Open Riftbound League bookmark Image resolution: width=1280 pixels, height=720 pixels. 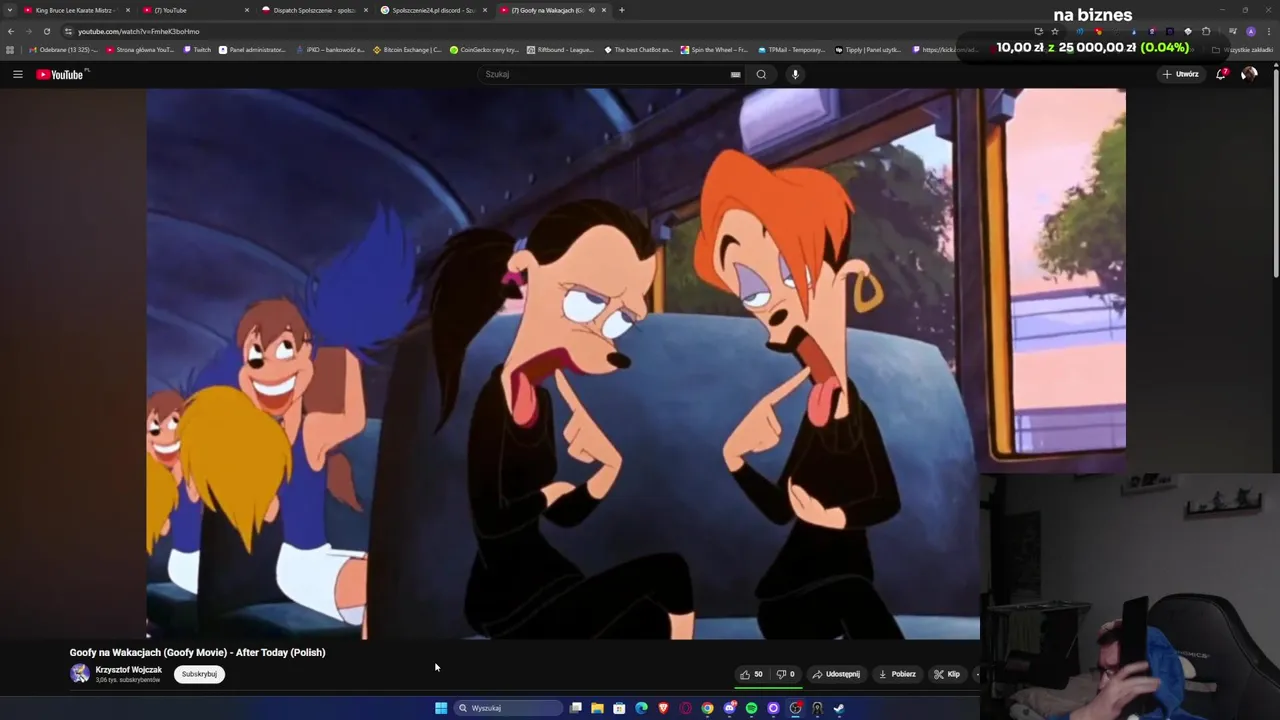tap(560, 49)
